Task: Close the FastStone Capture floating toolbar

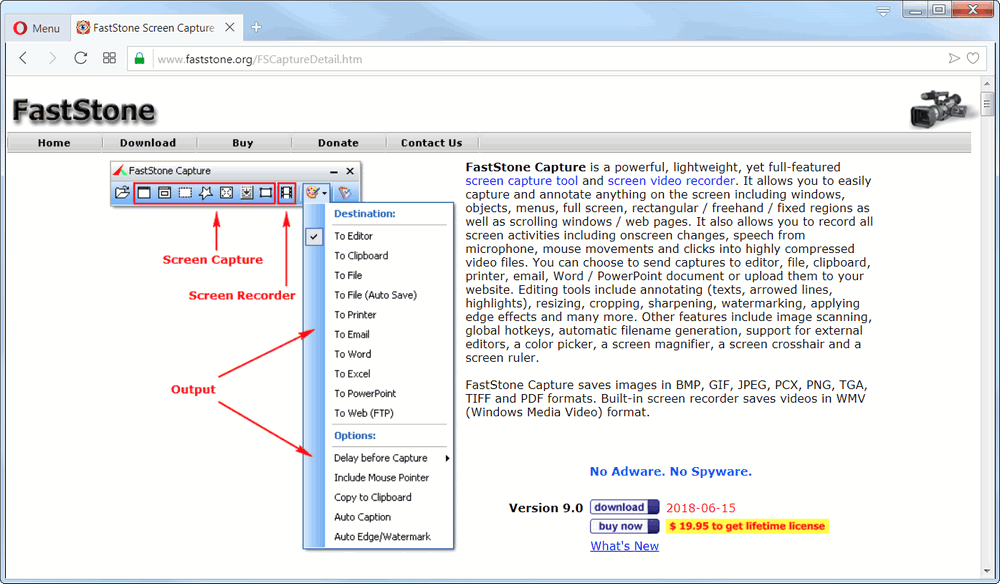Action: pyautogui.click(x=350, y=171)
